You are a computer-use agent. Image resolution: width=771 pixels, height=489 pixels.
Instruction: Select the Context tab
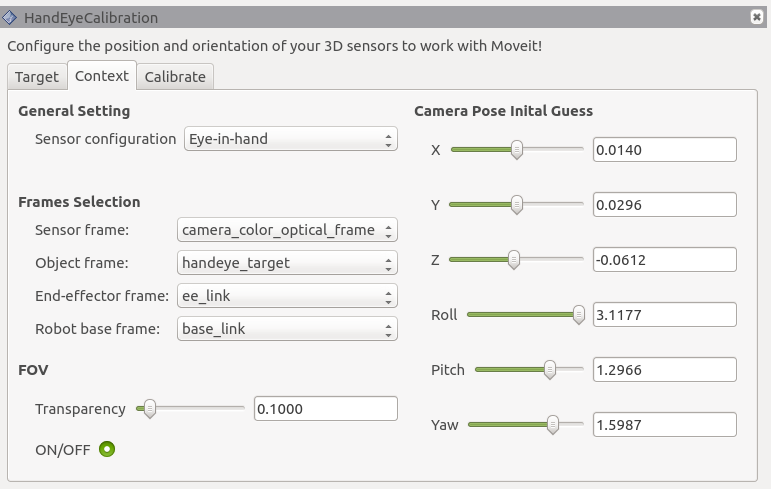pyautogui.click(x=102, y=76)
